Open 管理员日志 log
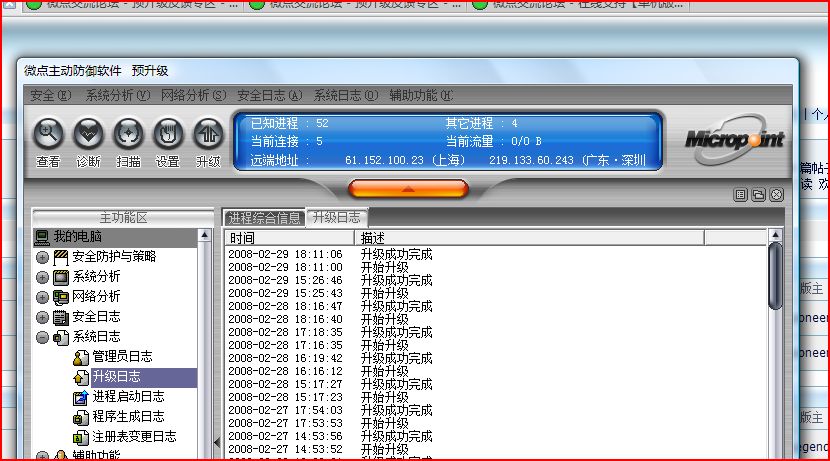Screen dimensions: 830x461 [x=122, y=357]
